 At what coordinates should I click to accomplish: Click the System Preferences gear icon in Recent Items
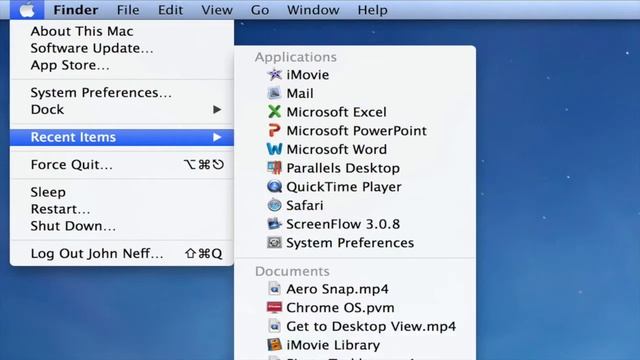(x=274, y=242)
